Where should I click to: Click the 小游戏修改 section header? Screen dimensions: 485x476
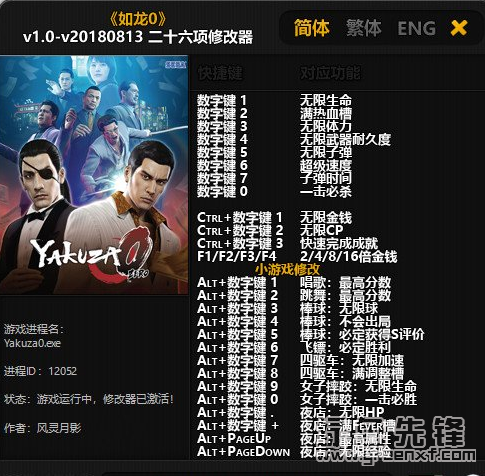click(287, 269)
